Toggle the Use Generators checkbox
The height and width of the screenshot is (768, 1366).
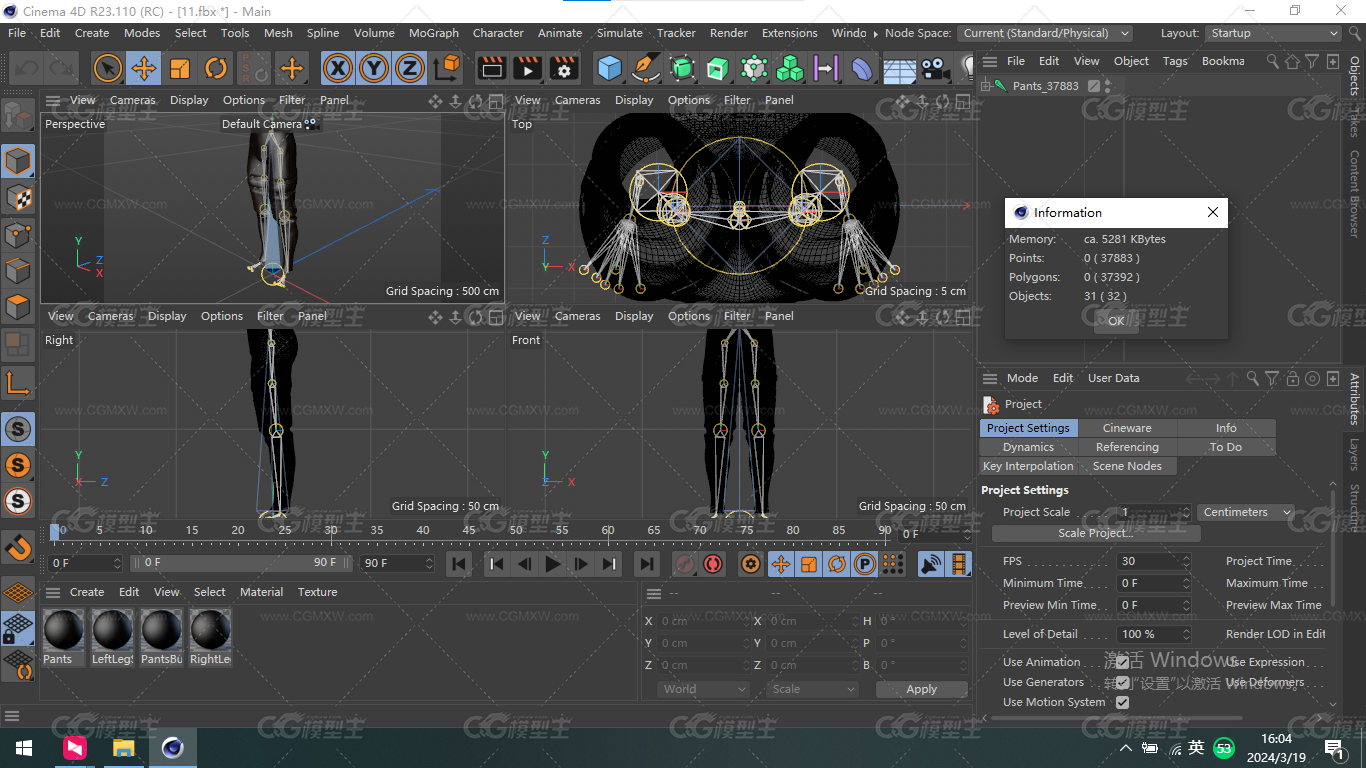(x=1122, y=682)
